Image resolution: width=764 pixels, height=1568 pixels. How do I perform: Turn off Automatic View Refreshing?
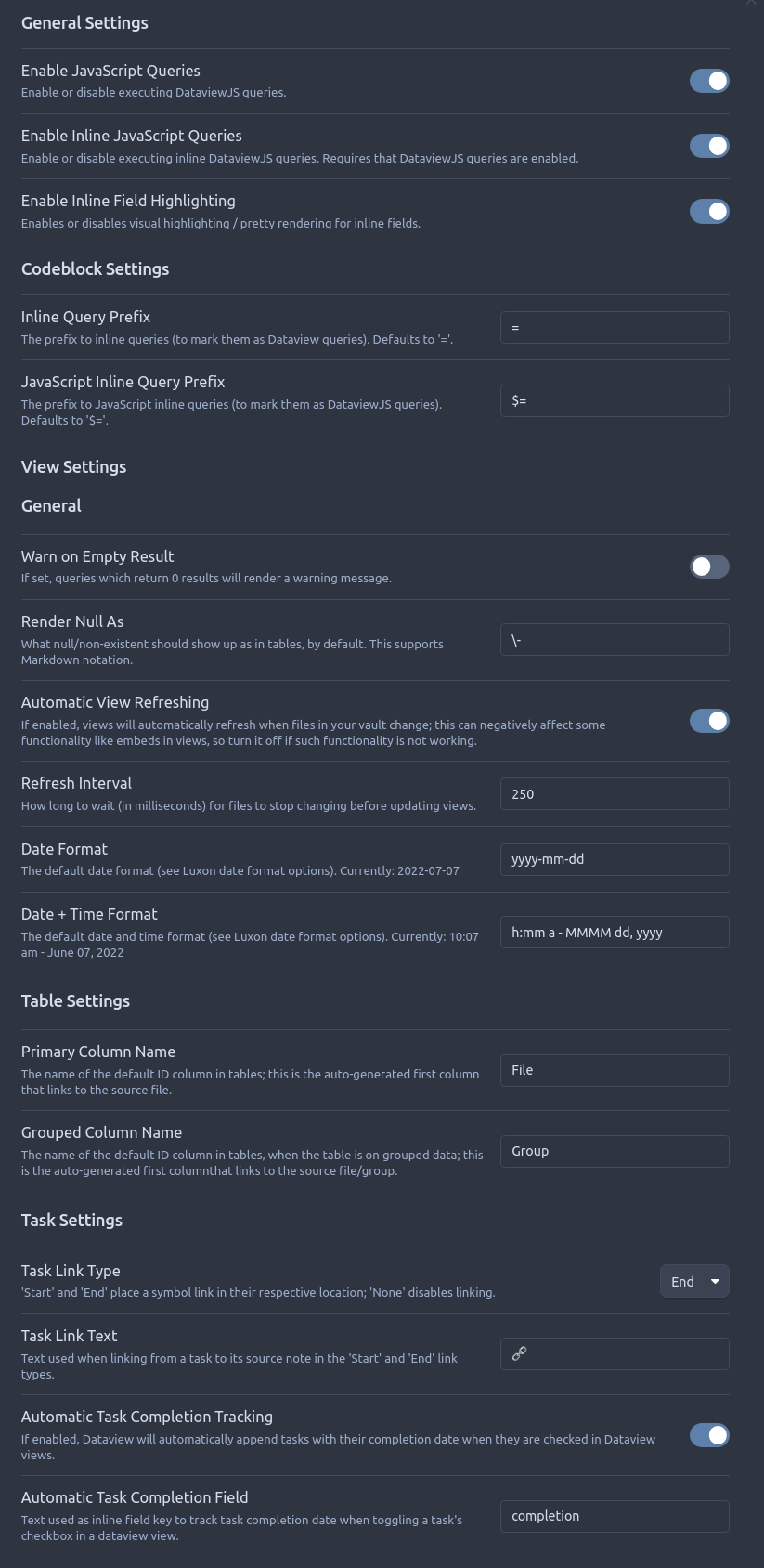tap(709, 721)
